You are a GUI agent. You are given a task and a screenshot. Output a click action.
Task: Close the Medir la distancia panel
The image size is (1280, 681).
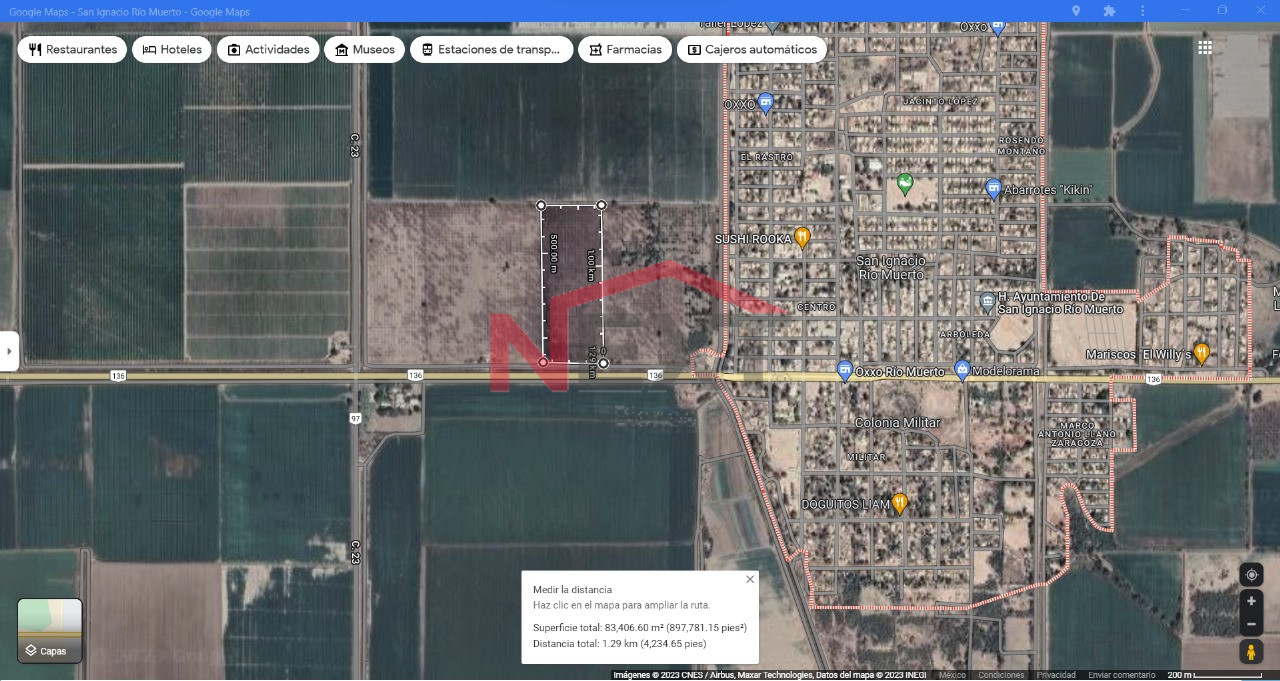[750, 579]
